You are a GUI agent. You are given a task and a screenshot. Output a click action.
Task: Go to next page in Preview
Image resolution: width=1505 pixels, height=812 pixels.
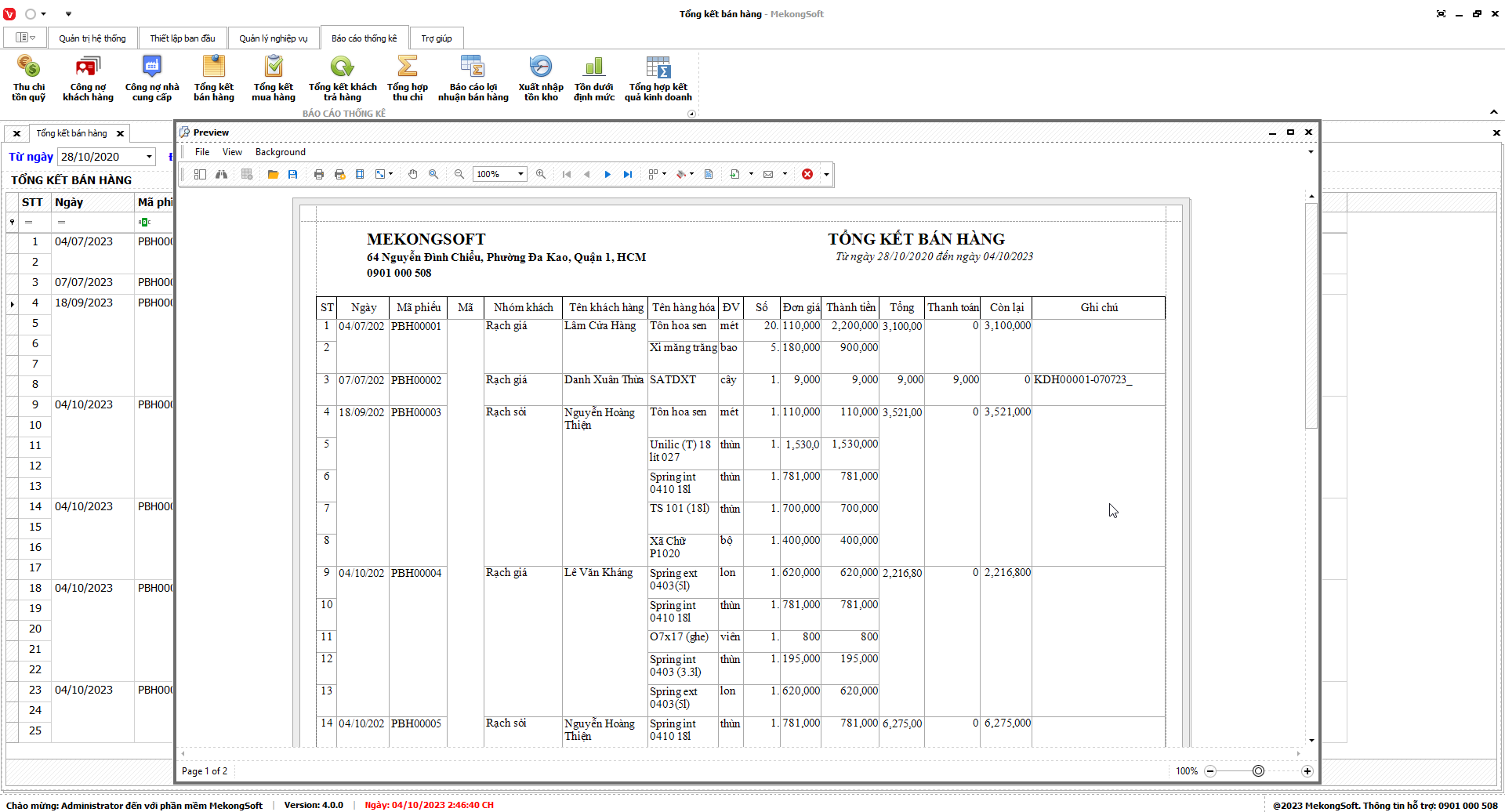607,174
